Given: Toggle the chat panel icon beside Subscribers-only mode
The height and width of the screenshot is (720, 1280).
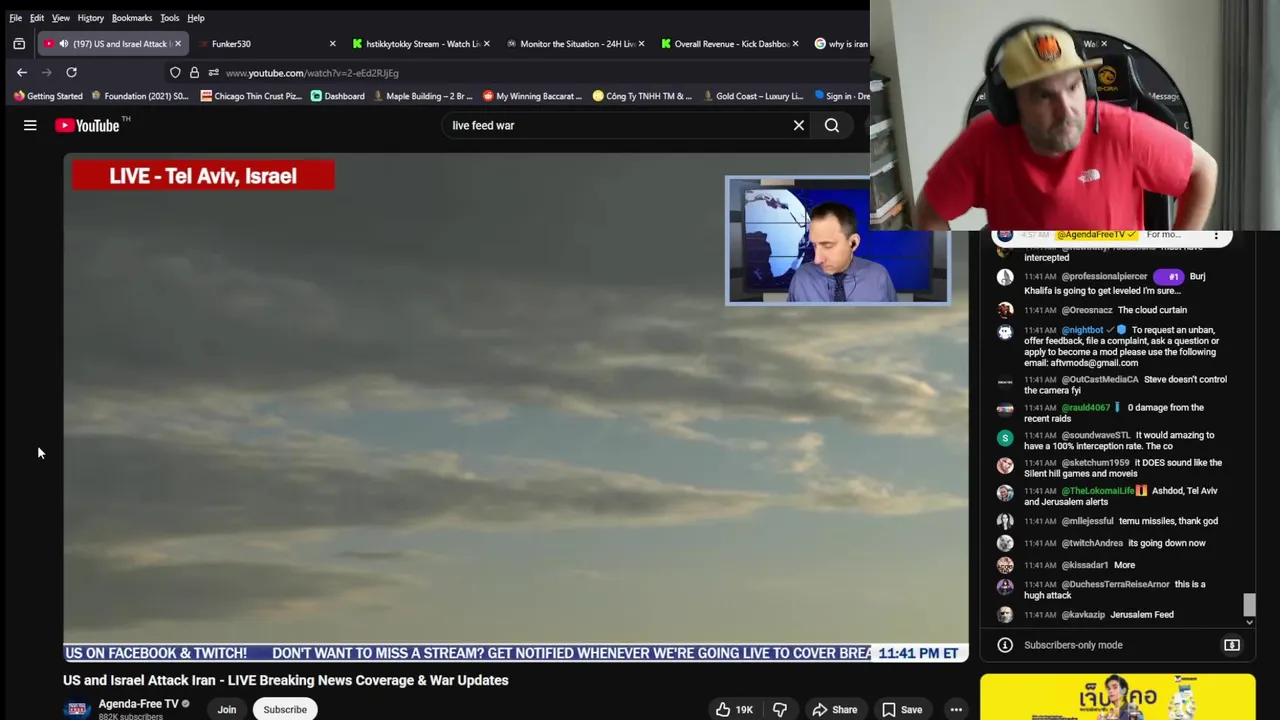Looking at the screenshot, I should tap(1232, 645).
